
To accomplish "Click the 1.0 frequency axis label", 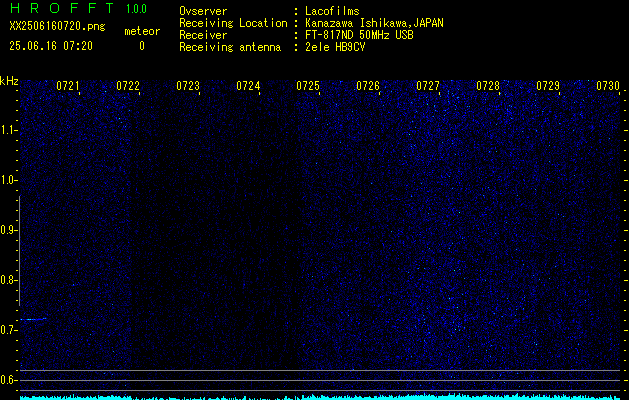I will 7,181.
